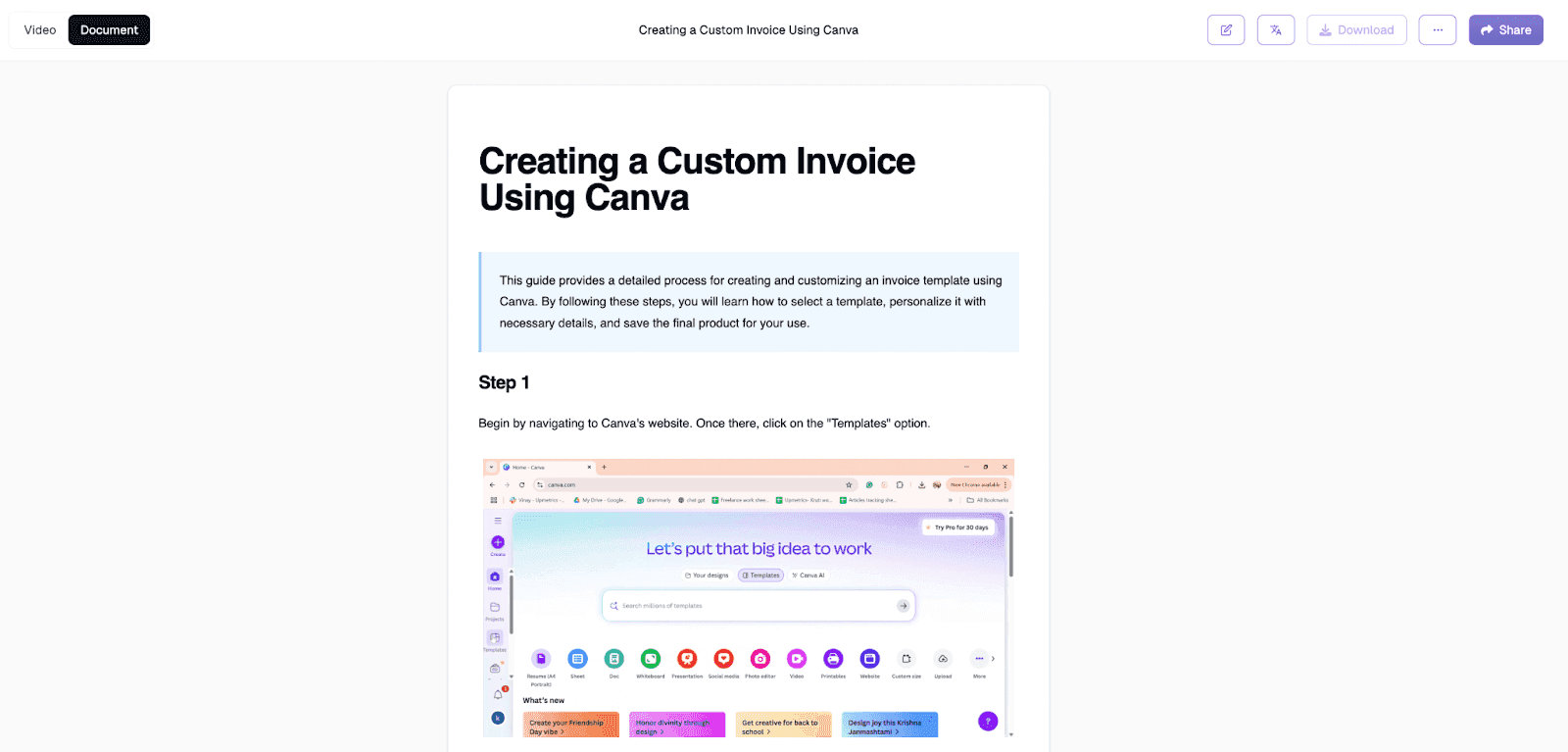Click the blue guide summary paragraph
1568x752 pixels.
[x=749, y=302]
